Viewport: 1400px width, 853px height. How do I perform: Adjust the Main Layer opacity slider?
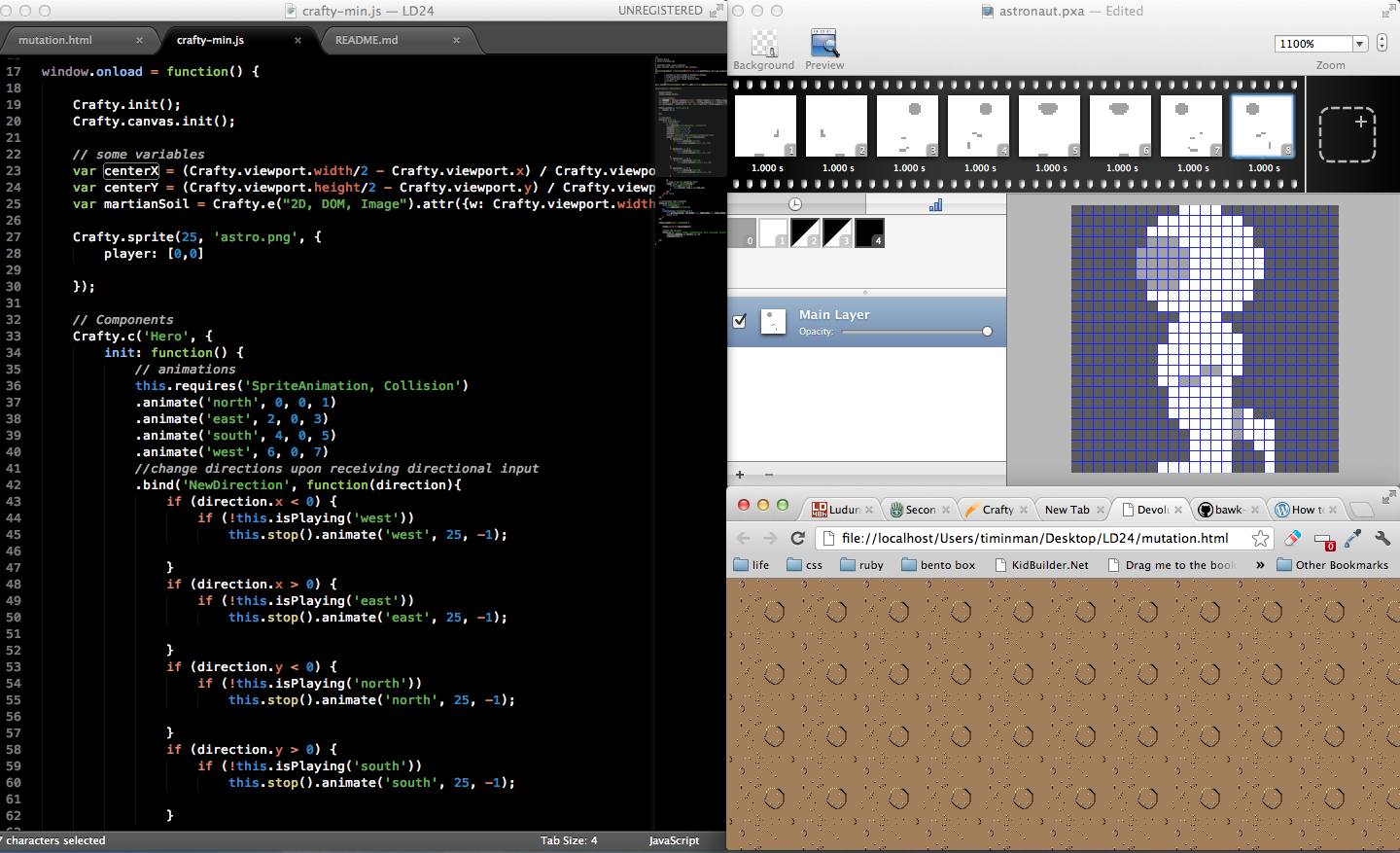(987, 332)
